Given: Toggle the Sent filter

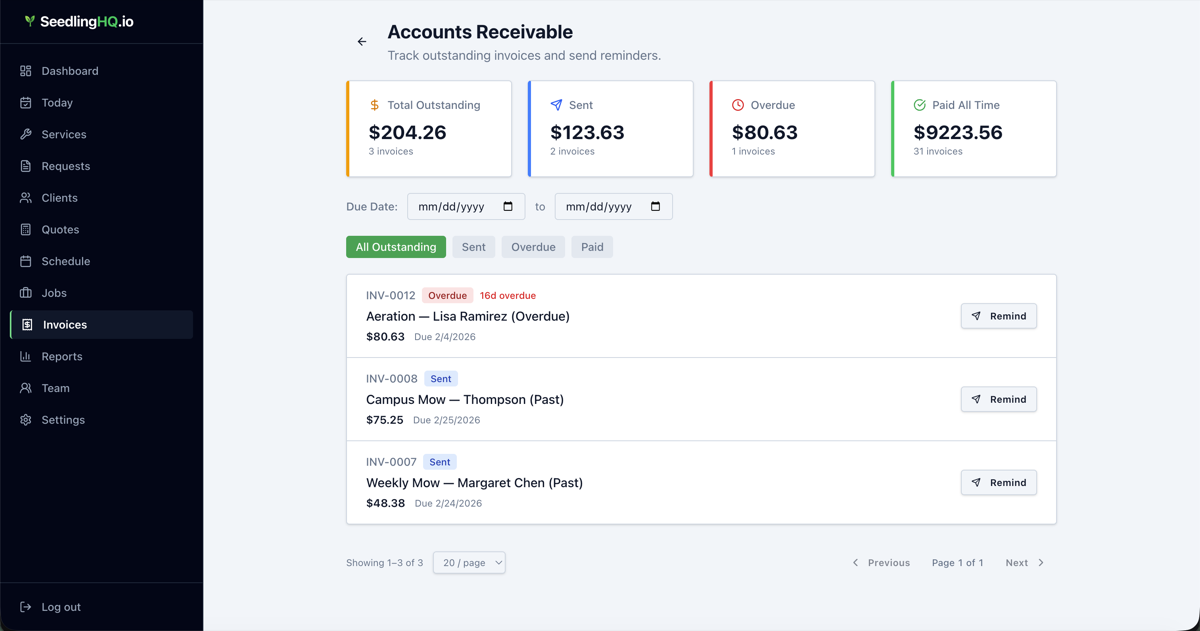Looking at the screenshot, I should (x=473, y=246).
